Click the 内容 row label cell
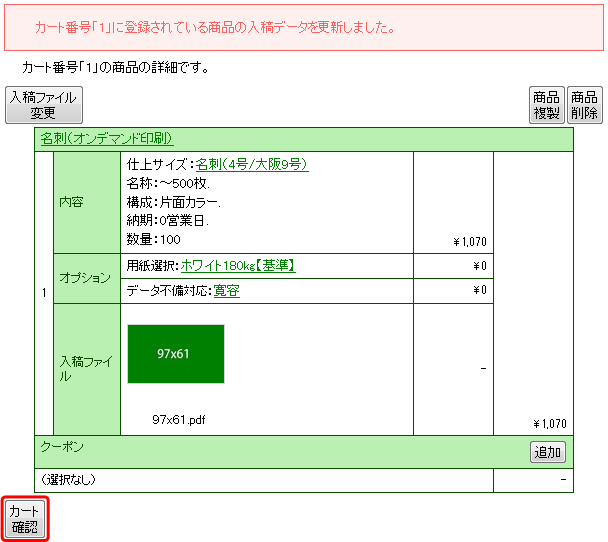Screen dimensions: 608x542 72,202
